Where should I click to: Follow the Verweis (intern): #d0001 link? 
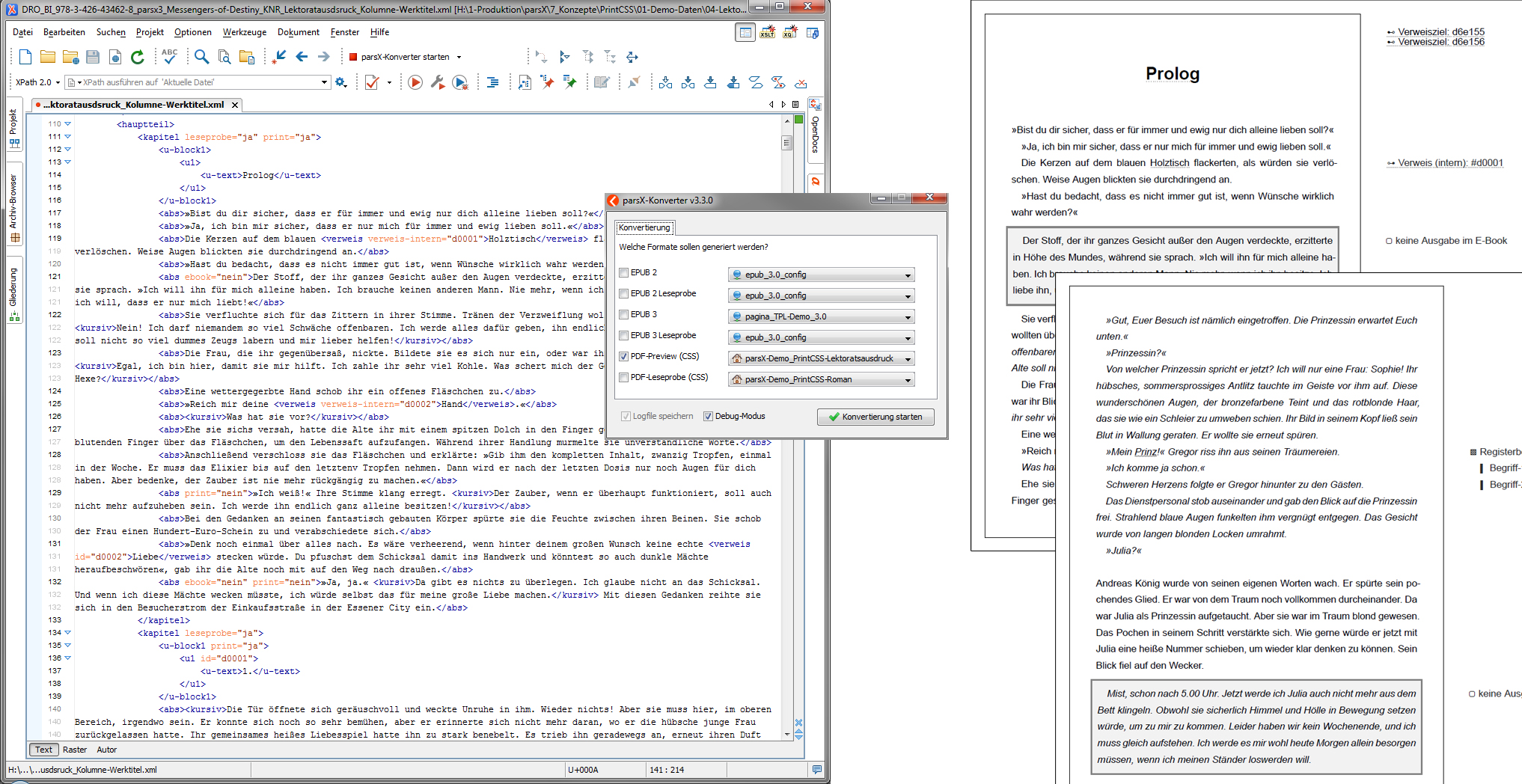pyautogui.click(x=1445, y=162)
